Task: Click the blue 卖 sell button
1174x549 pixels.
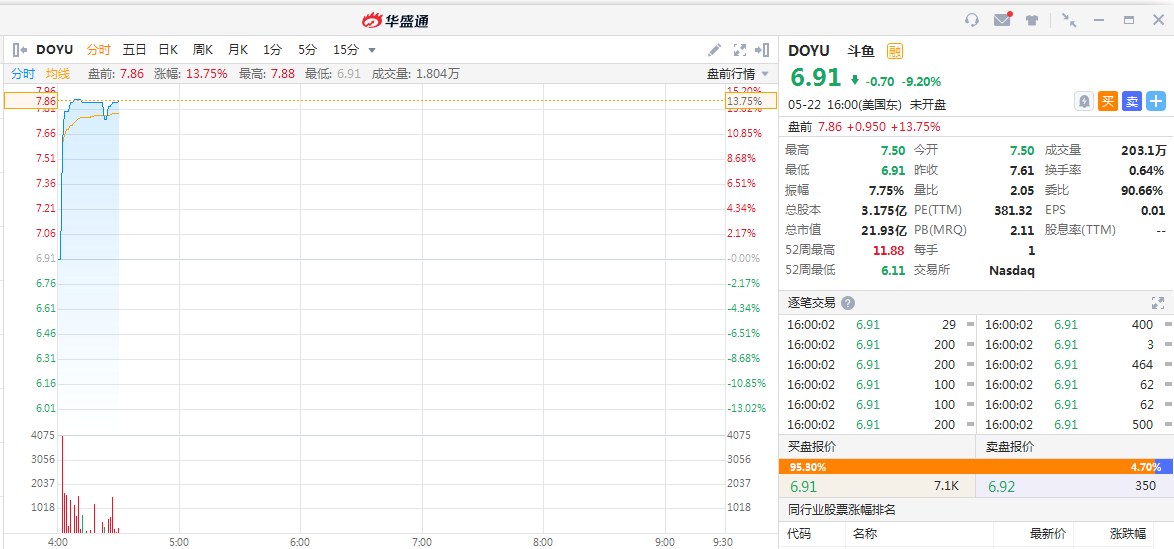Action: (1132, 101)
